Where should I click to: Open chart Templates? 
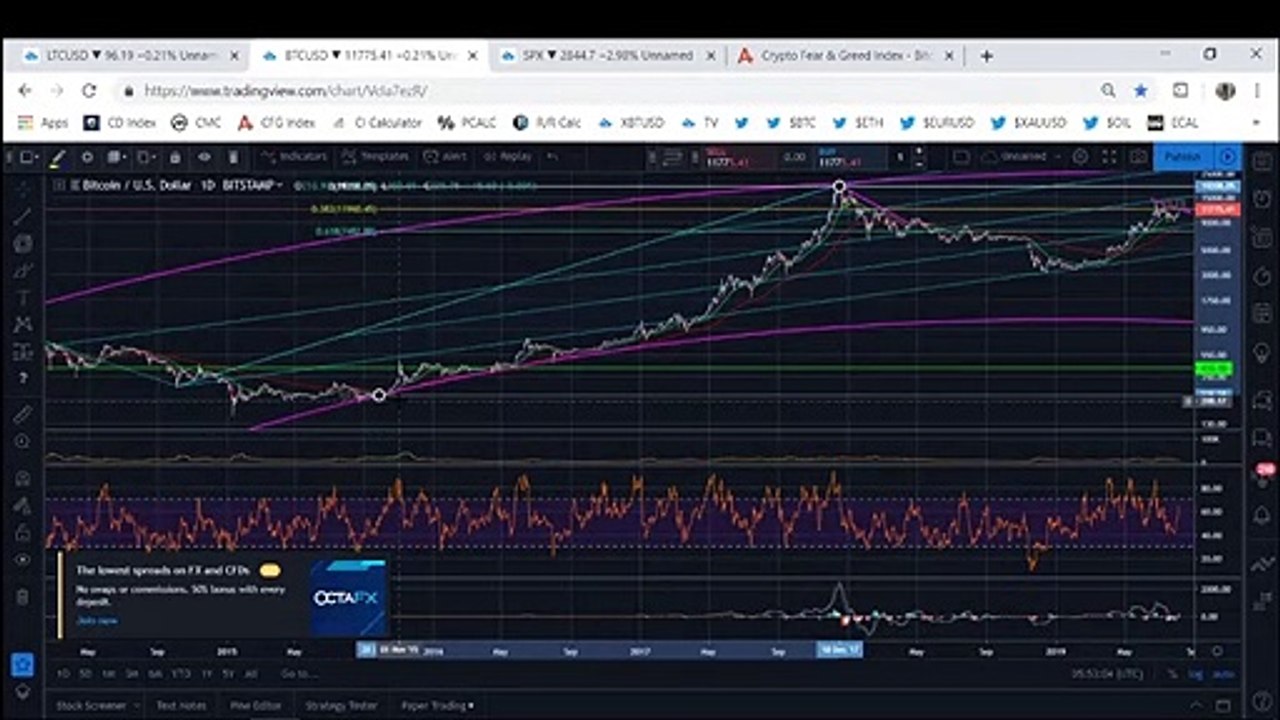(375, 157)
